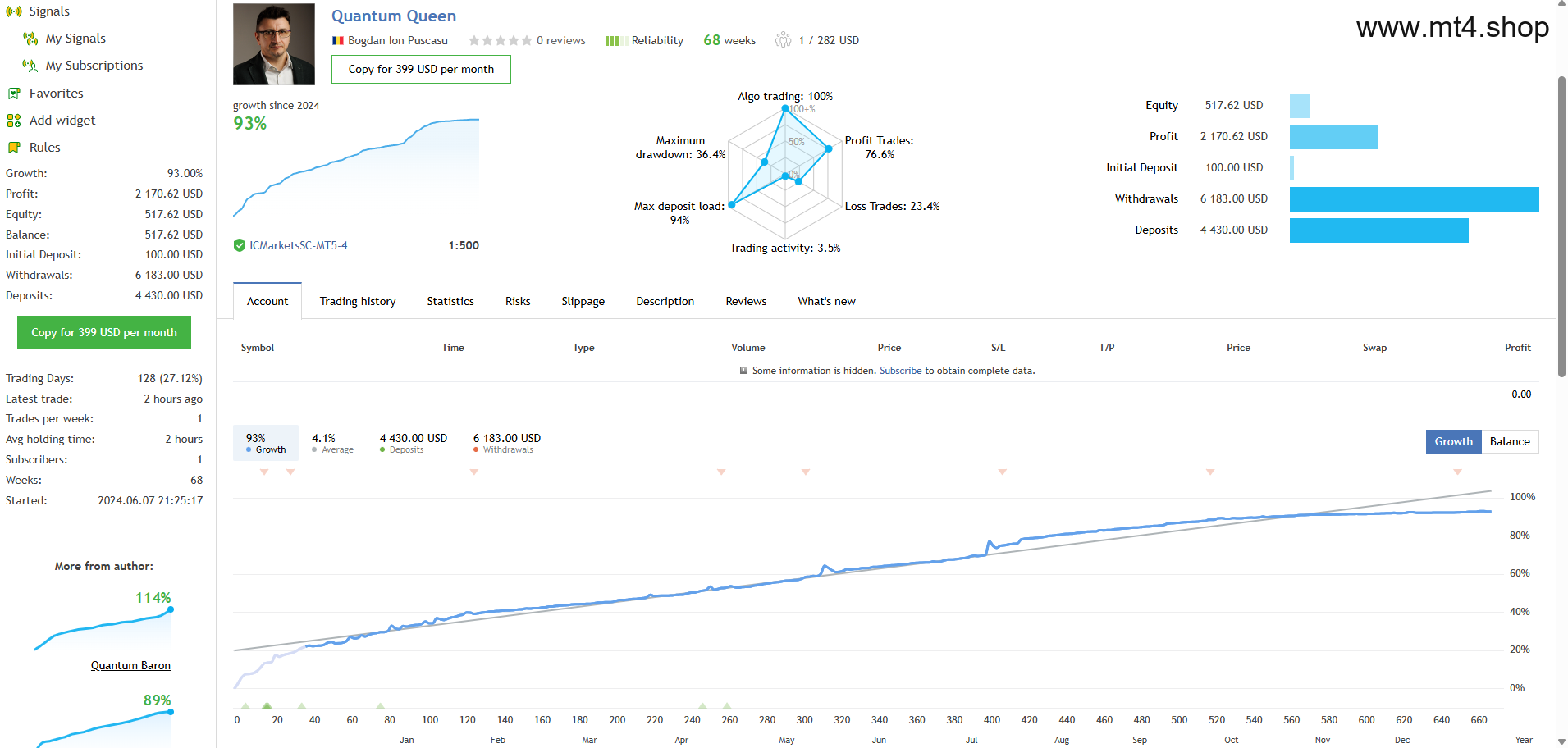Open the 93% growth mini chart
Screen dimensions: 1568x748
coord(356,167)
